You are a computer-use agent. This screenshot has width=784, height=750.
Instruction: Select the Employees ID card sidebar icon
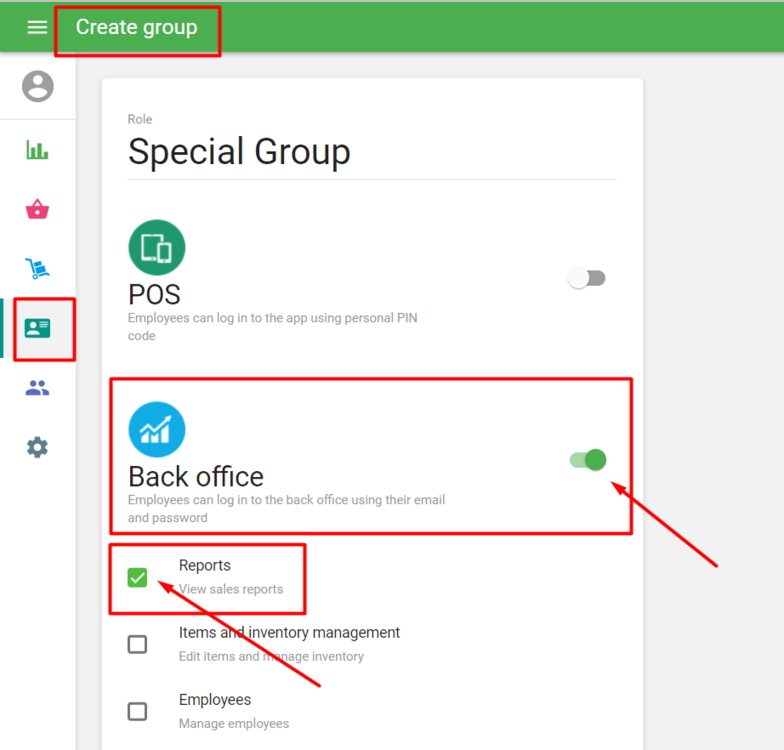[38, 328]
